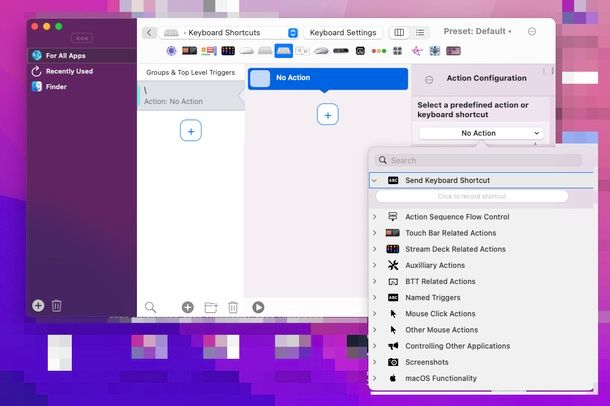This screenshot has width=610, height=406.
Task: Add new app with sidebar plus icon
Action: tap(38, 305)
